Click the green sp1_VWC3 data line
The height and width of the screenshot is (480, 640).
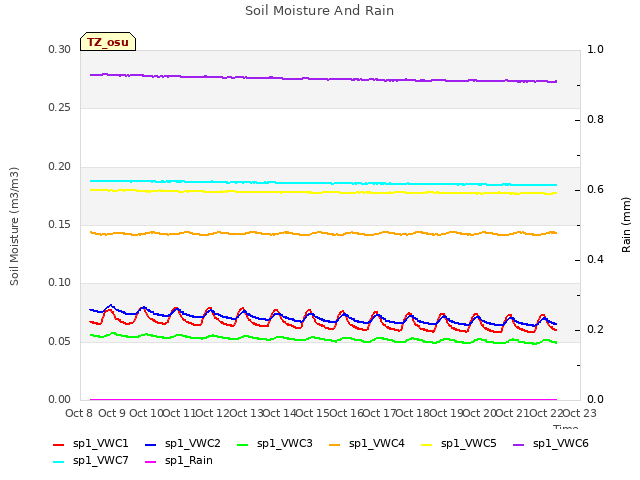coord(322,338)
